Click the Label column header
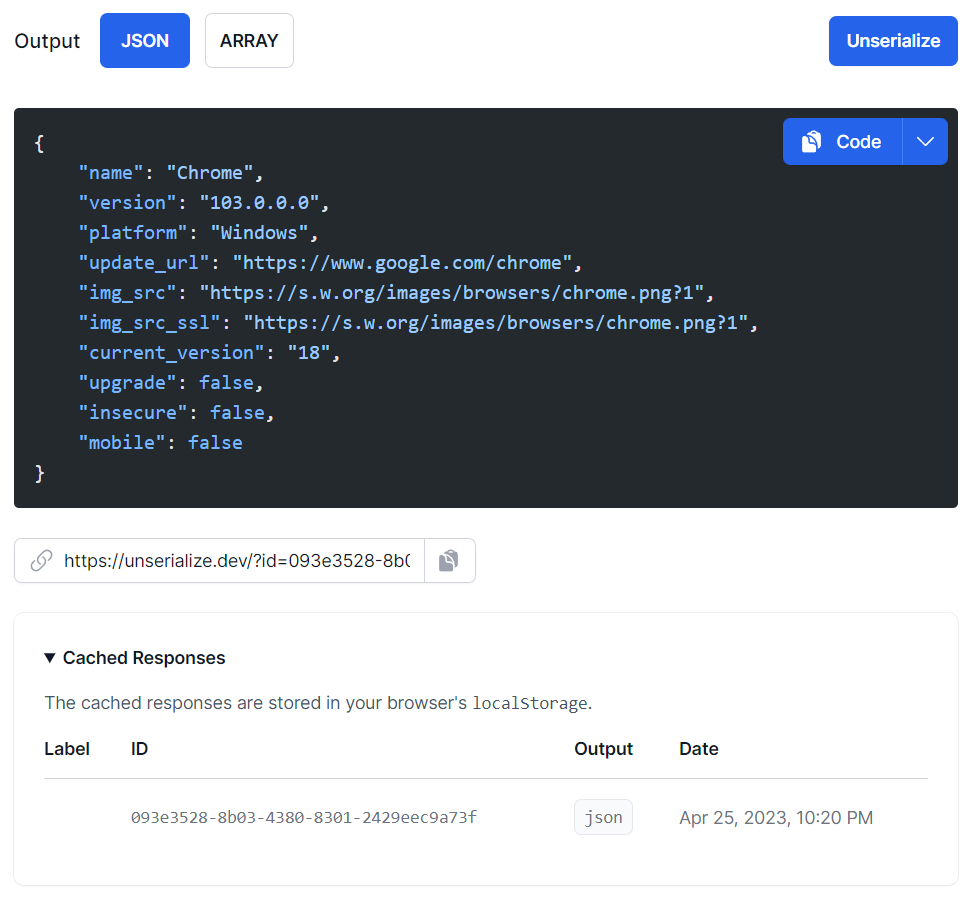Viewport: 972px width, 898px height. [x=67, y=749]
